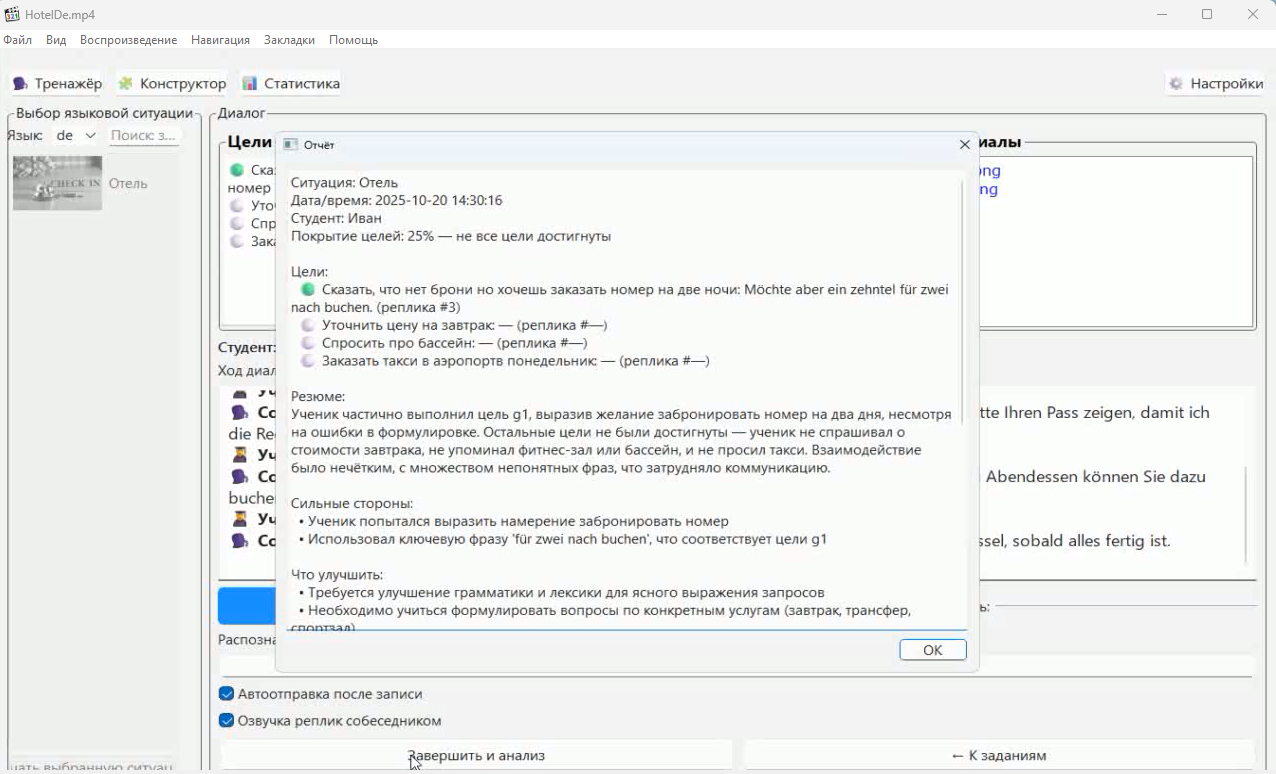
Task: Click the Настройки gear icon
Action: 1176,84
